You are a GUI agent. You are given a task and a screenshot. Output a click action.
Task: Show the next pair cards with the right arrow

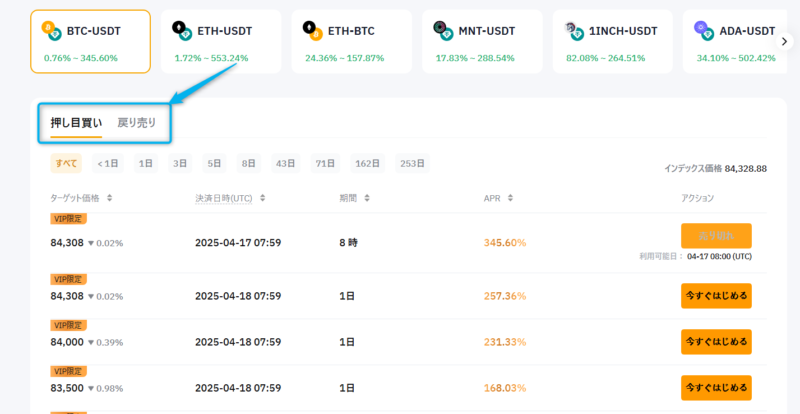click(x=785, y=41)
